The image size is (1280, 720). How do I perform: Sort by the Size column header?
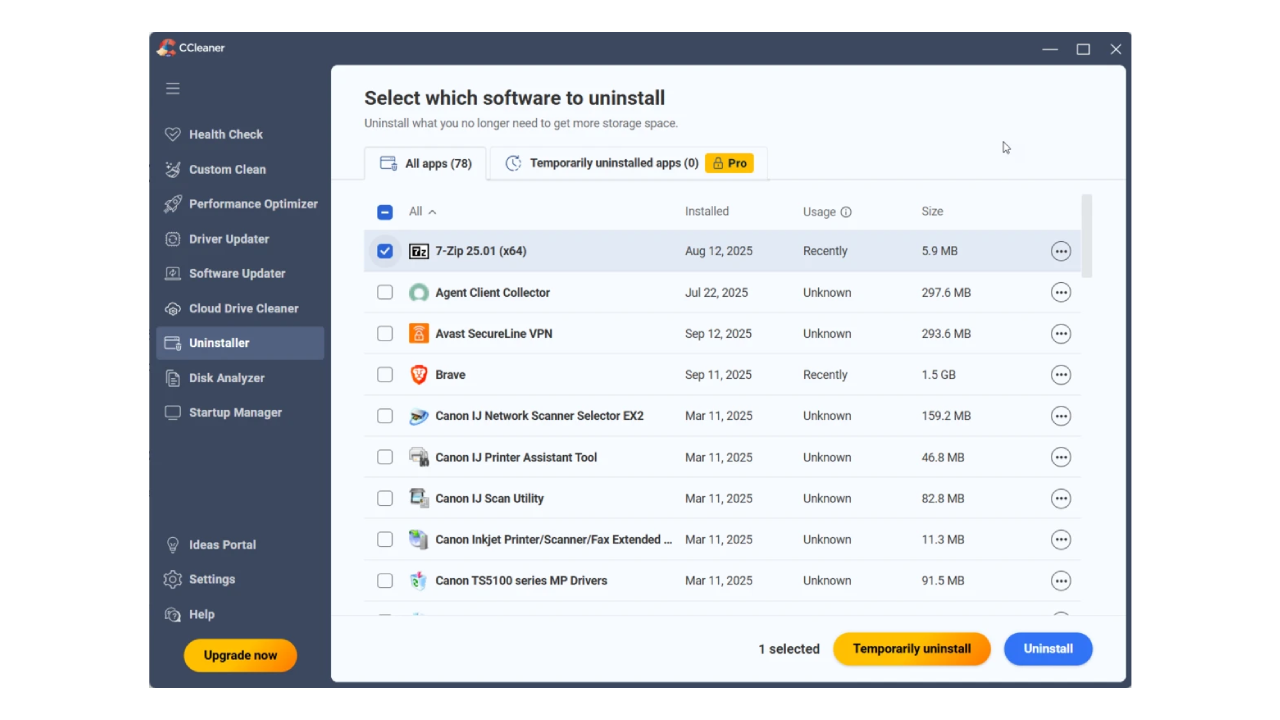pos(932,211)
